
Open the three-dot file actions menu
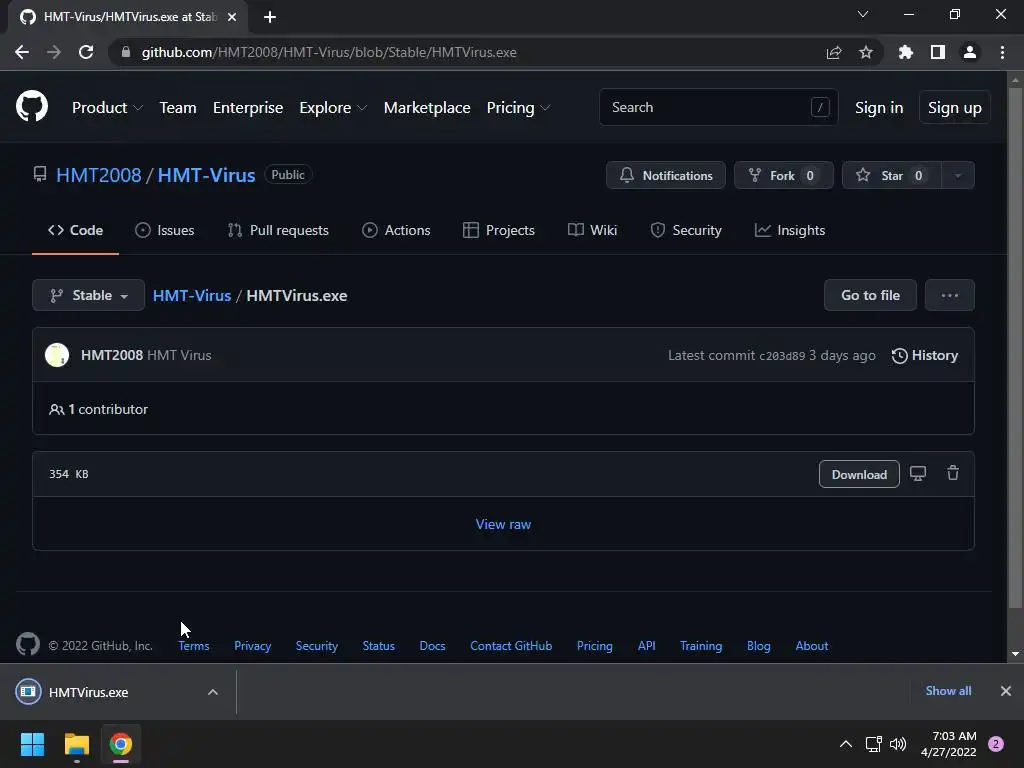pyautogui.click(x=950, y=295)
